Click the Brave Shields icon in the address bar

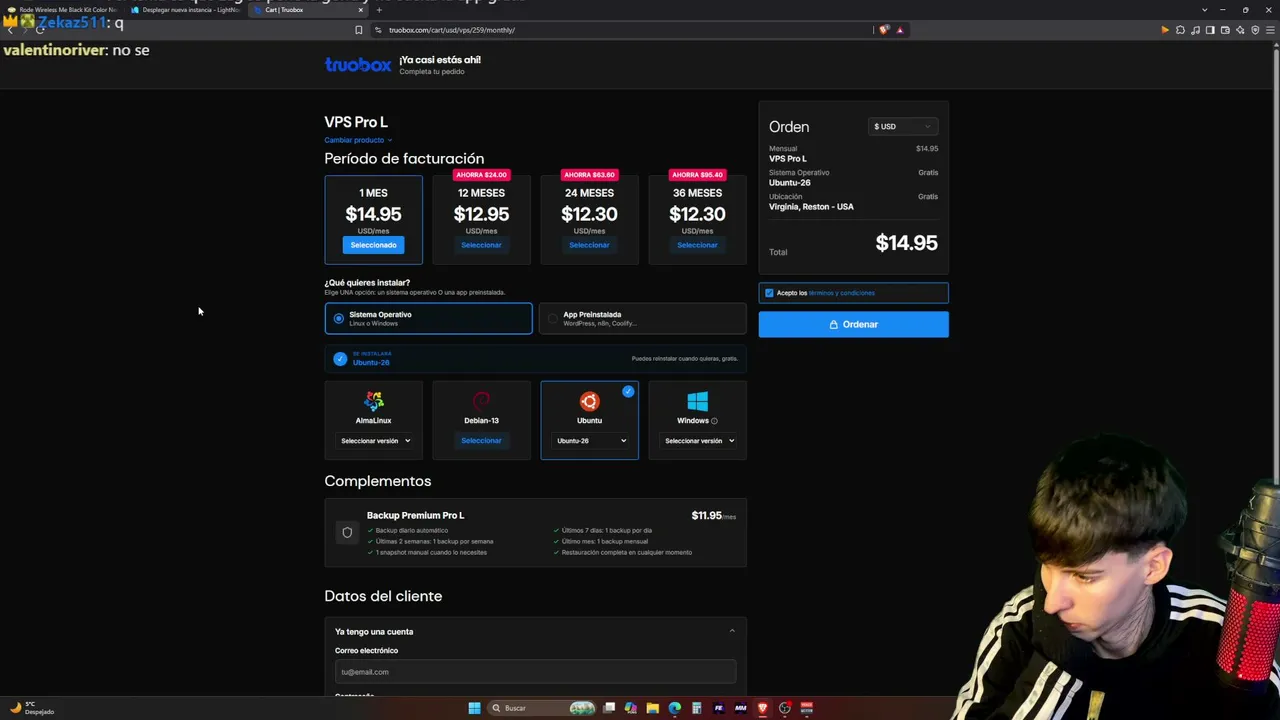click(x=884, y=30)
